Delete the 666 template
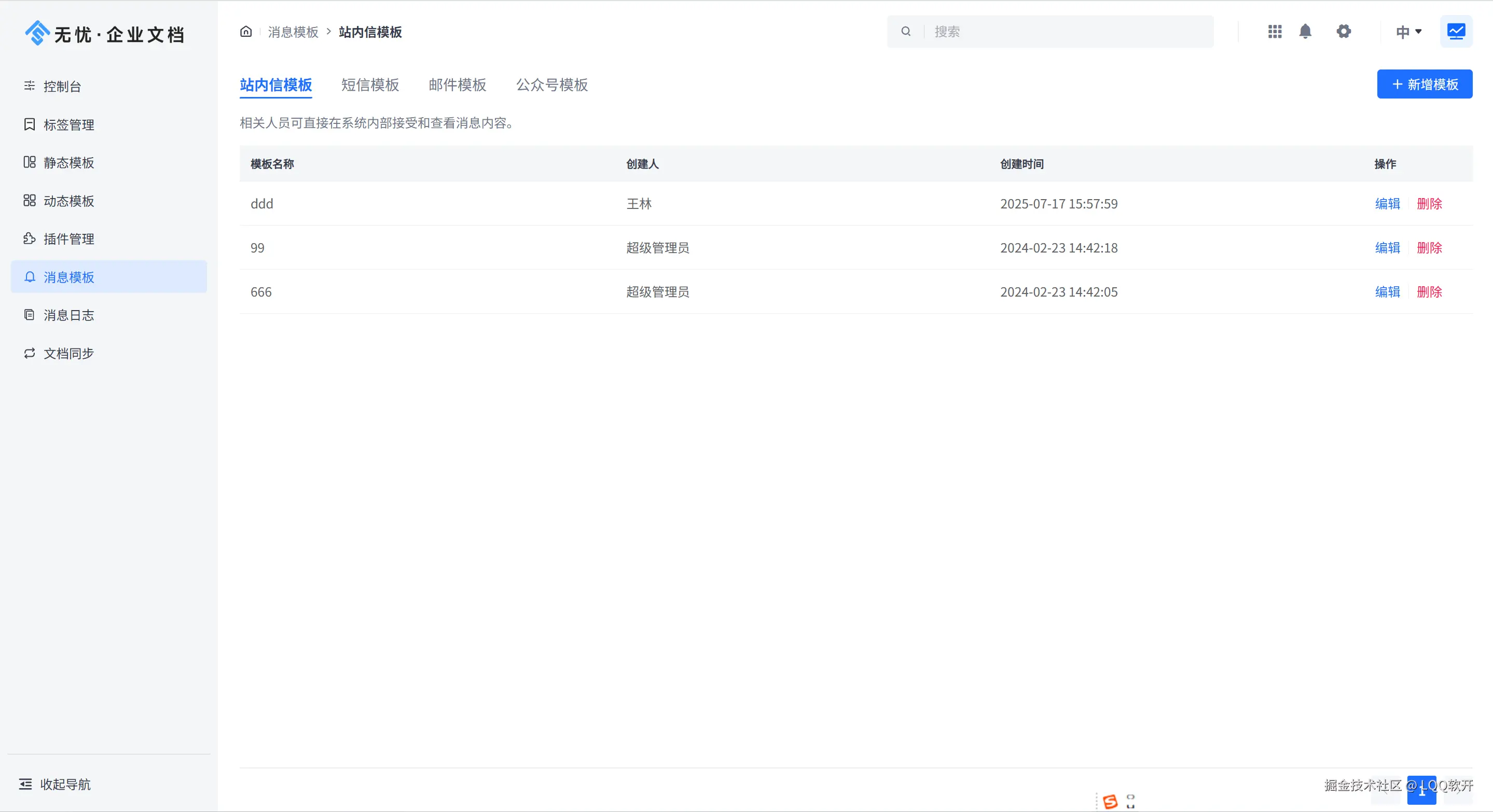This screenshot has height=812, width=1493. (x=1429, y=292)
